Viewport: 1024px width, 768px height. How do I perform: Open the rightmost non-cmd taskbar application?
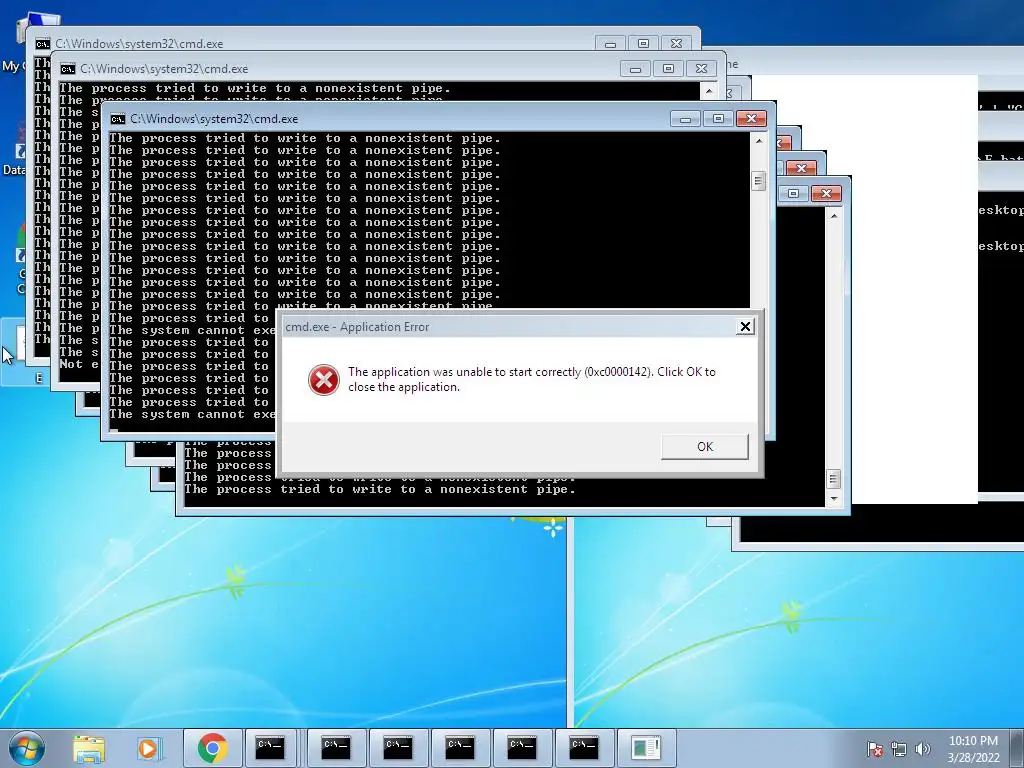coord(646,748)
